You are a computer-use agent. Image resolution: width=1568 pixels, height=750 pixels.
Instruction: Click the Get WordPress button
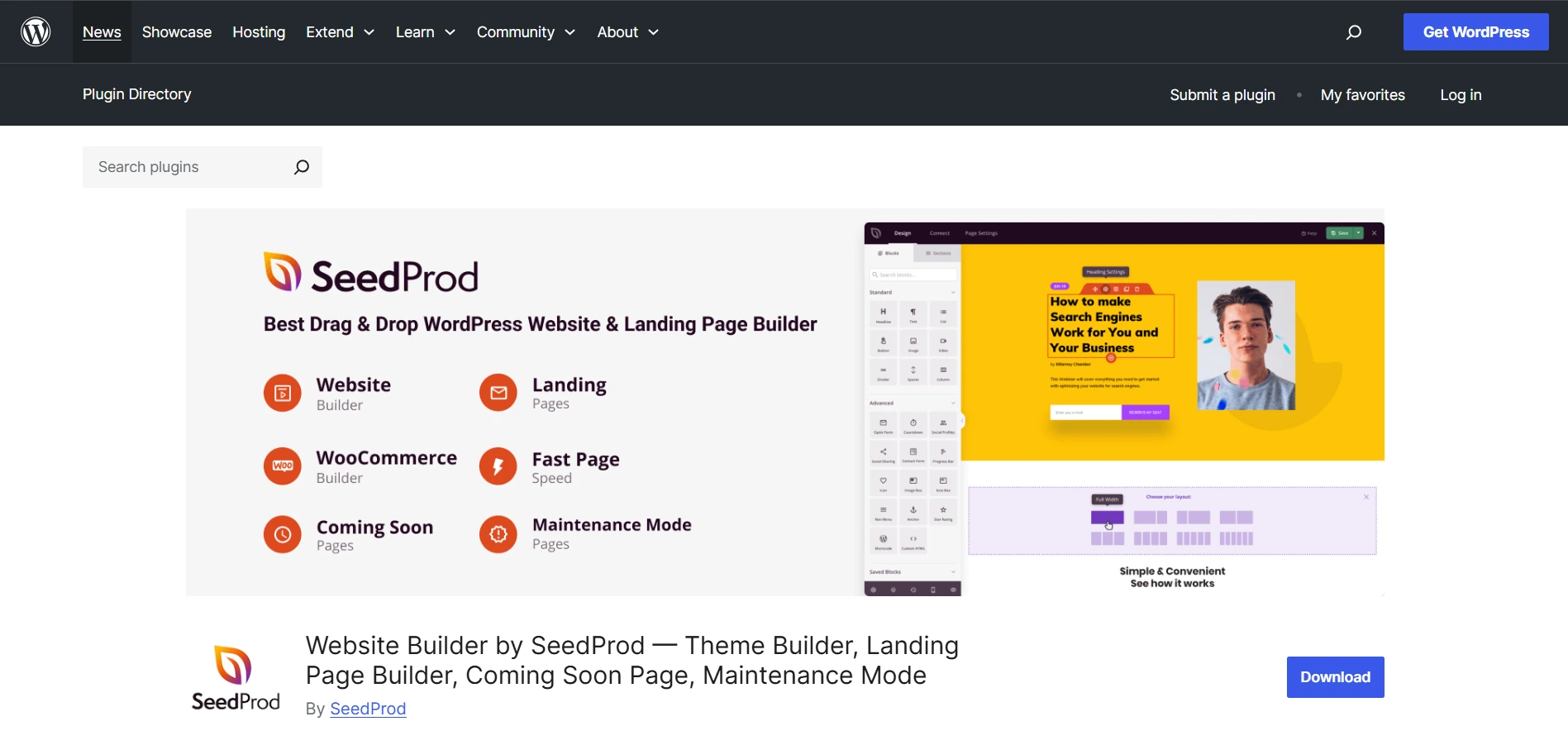(x=1475, y=32)
